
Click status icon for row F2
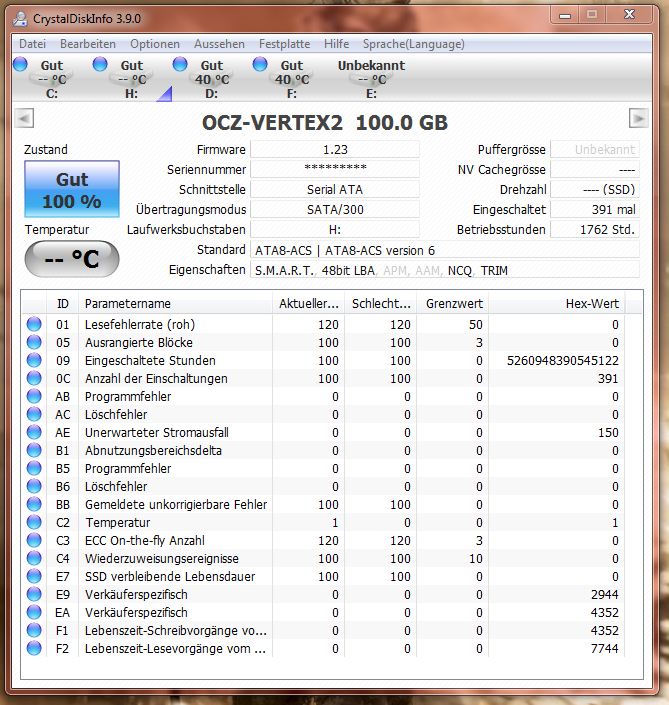[34, 648]
